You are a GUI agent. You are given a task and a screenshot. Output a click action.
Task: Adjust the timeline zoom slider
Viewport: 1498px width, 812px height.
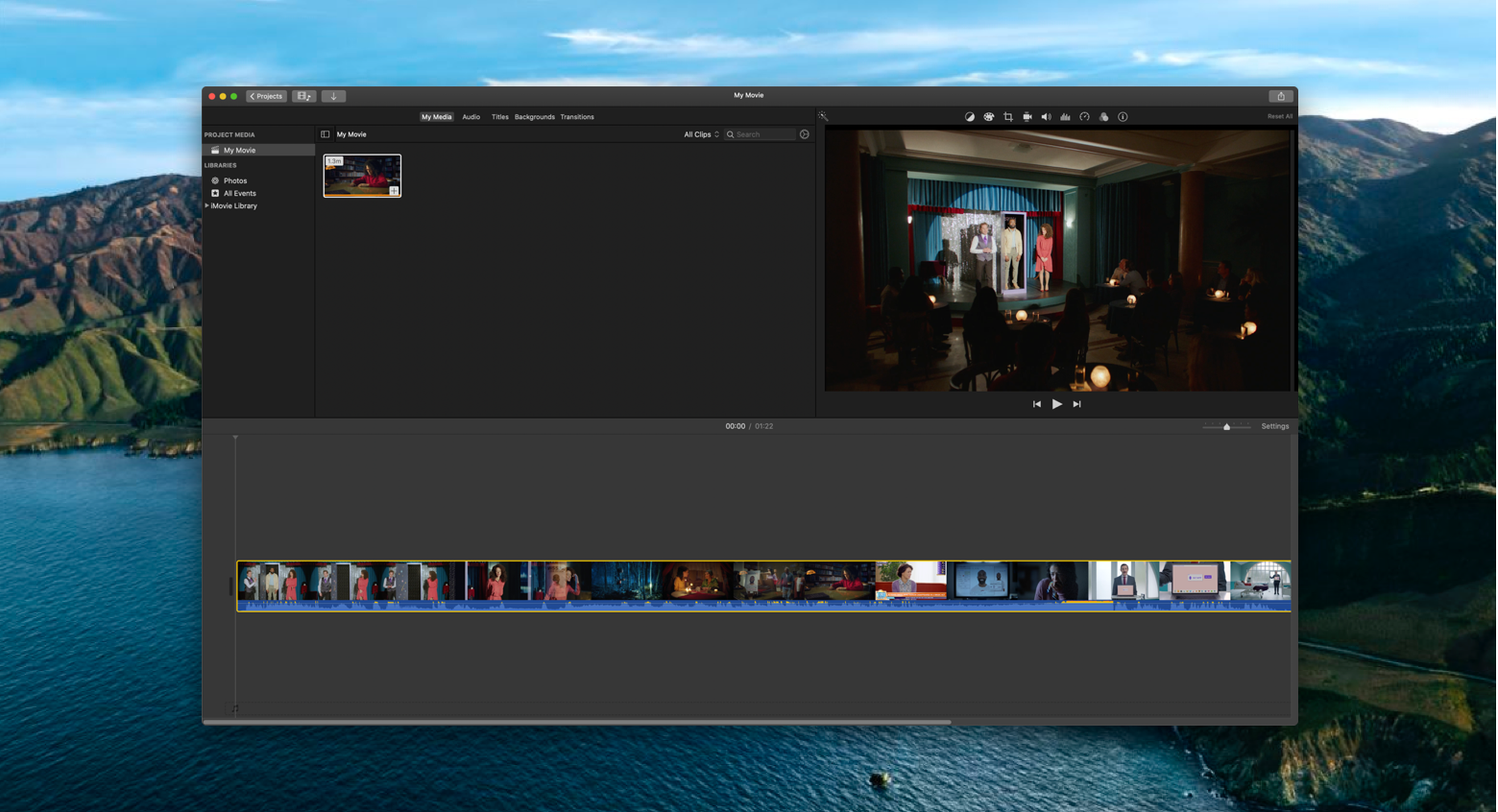[1227, 426]
